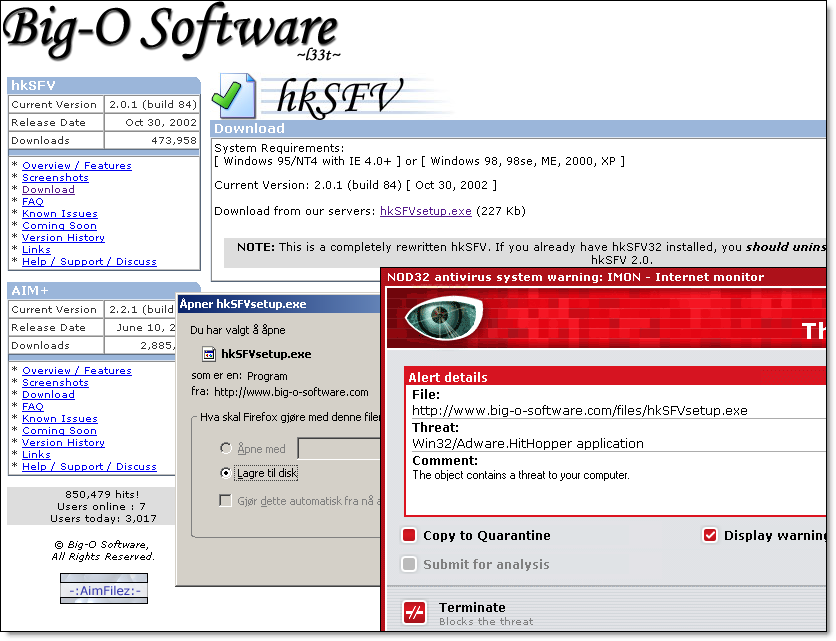Screen dimensions: 836x641
Task: Click the Big-O Software site title logo
Action: tap(172, 30)
